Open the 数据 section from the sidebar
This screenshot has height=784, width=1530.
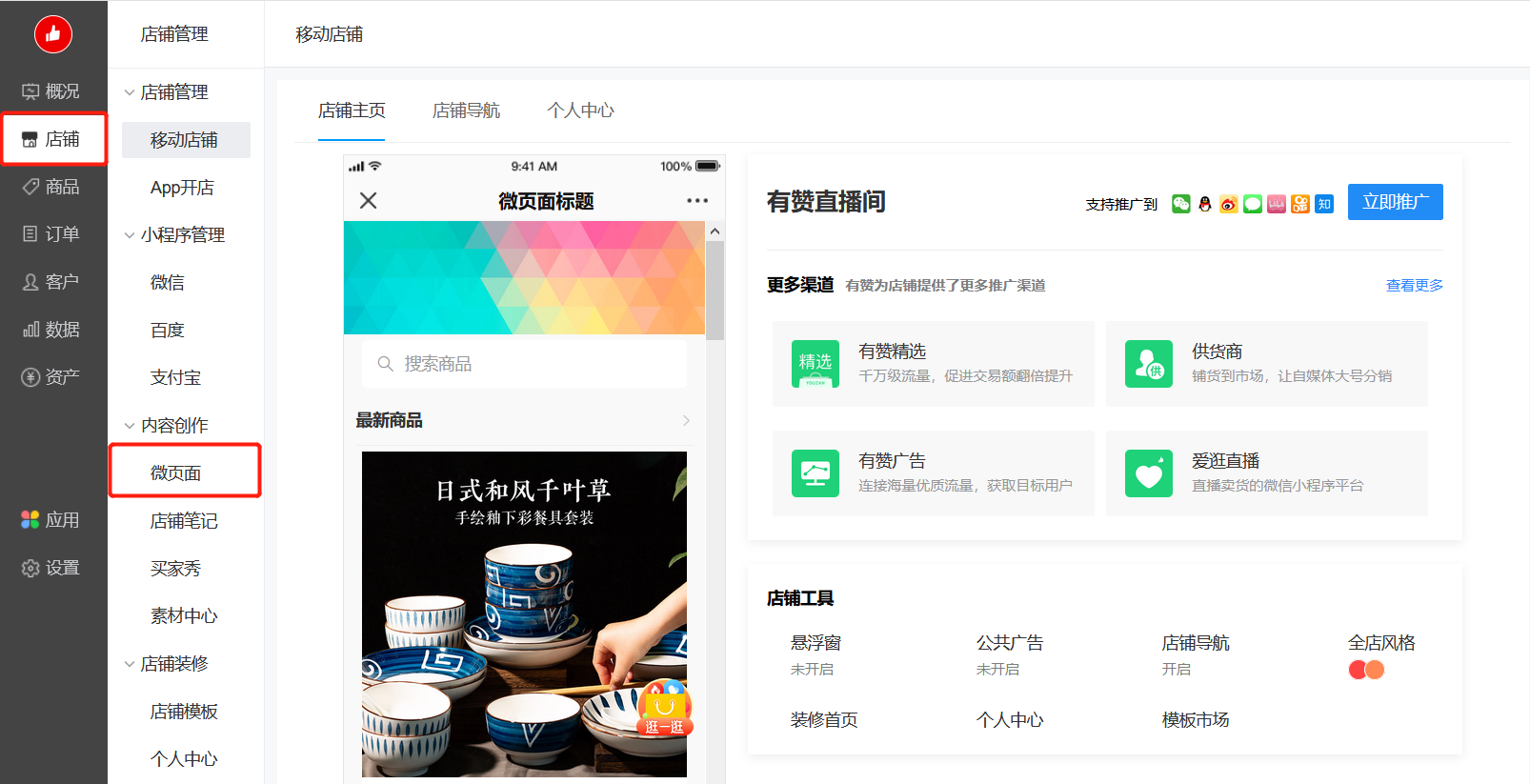pos(52,330)
